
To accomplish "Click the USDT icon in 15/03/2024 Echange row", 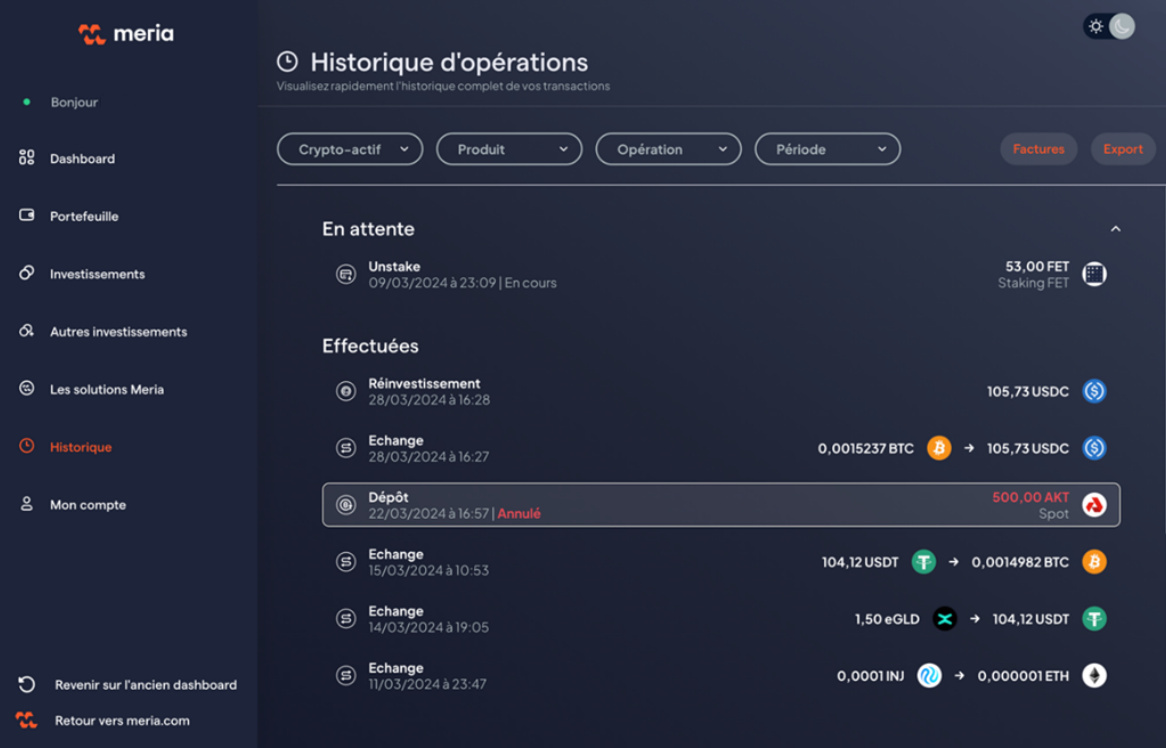I will (924, 562).
